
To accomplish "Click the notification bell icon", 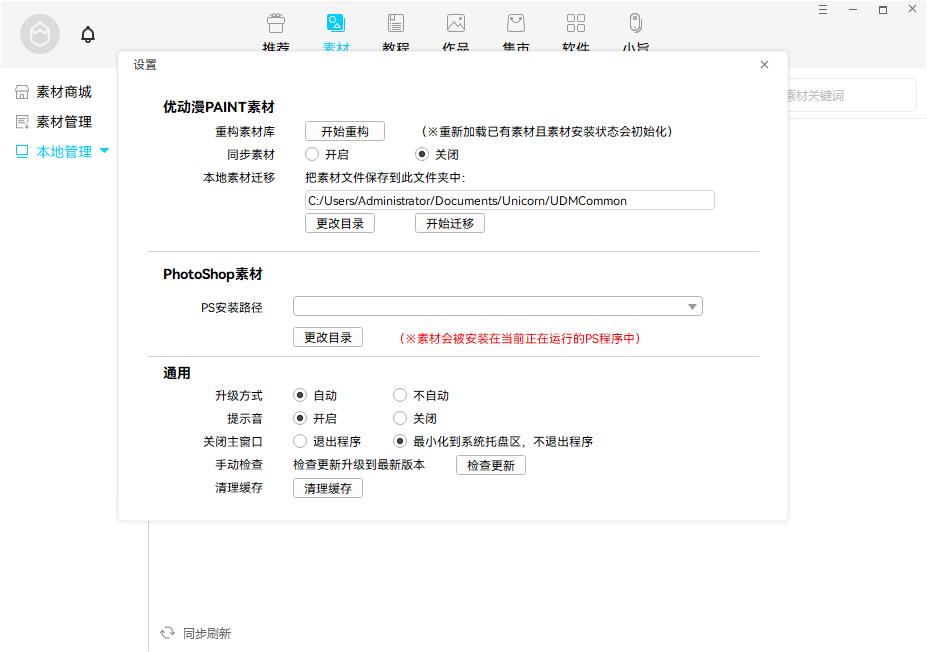I will [88, 33].
